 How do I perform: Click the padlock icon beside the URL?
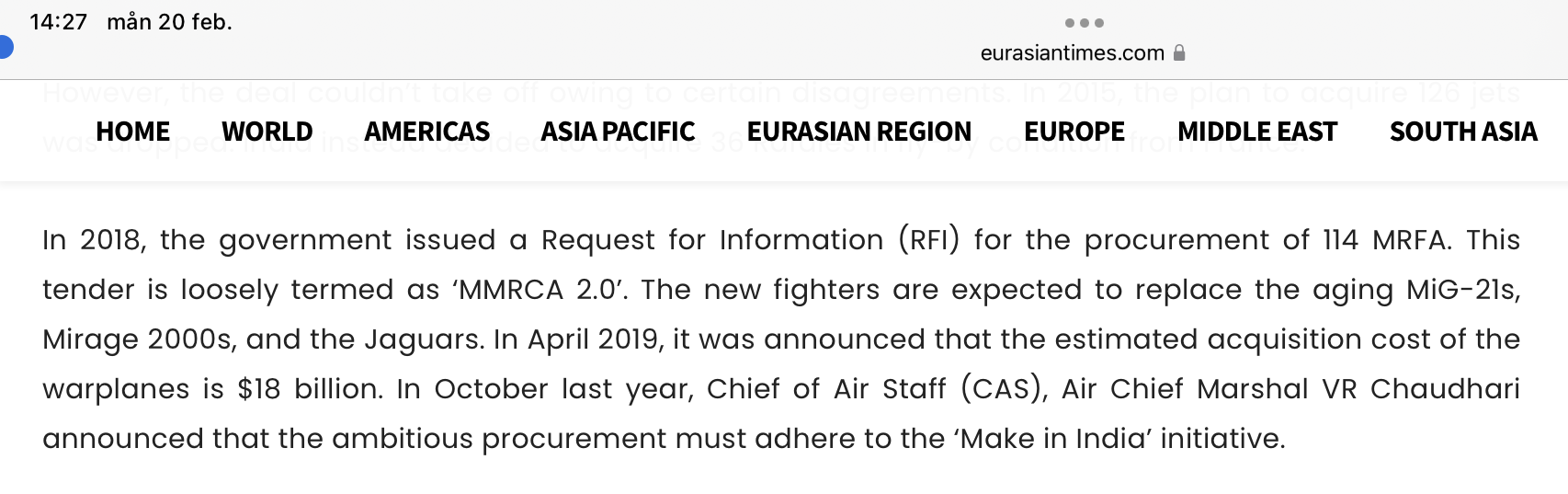pyautogui.click(x=1179, y=52)
